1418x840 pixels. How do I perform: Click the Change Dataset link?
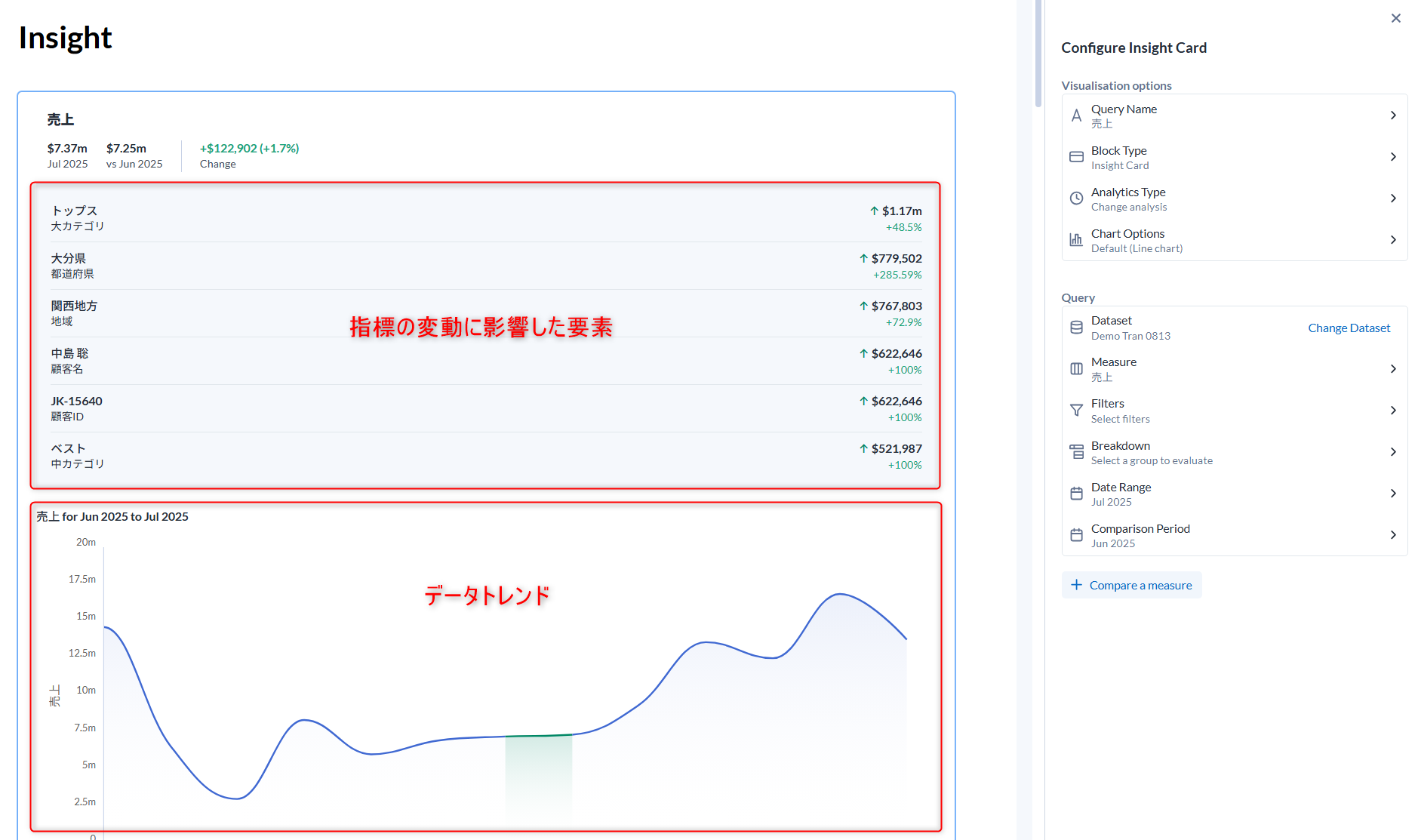click(1349, 328)
